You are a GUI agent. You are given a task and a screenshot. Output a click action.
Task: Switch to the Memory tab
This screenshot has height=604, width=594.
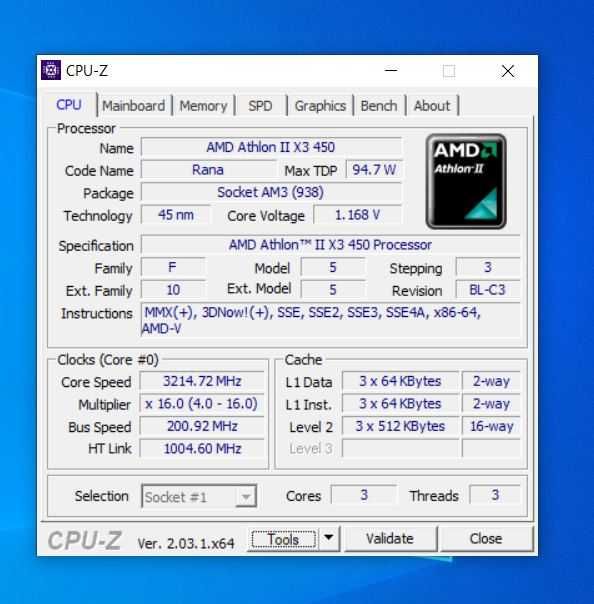tap(203, 106)
